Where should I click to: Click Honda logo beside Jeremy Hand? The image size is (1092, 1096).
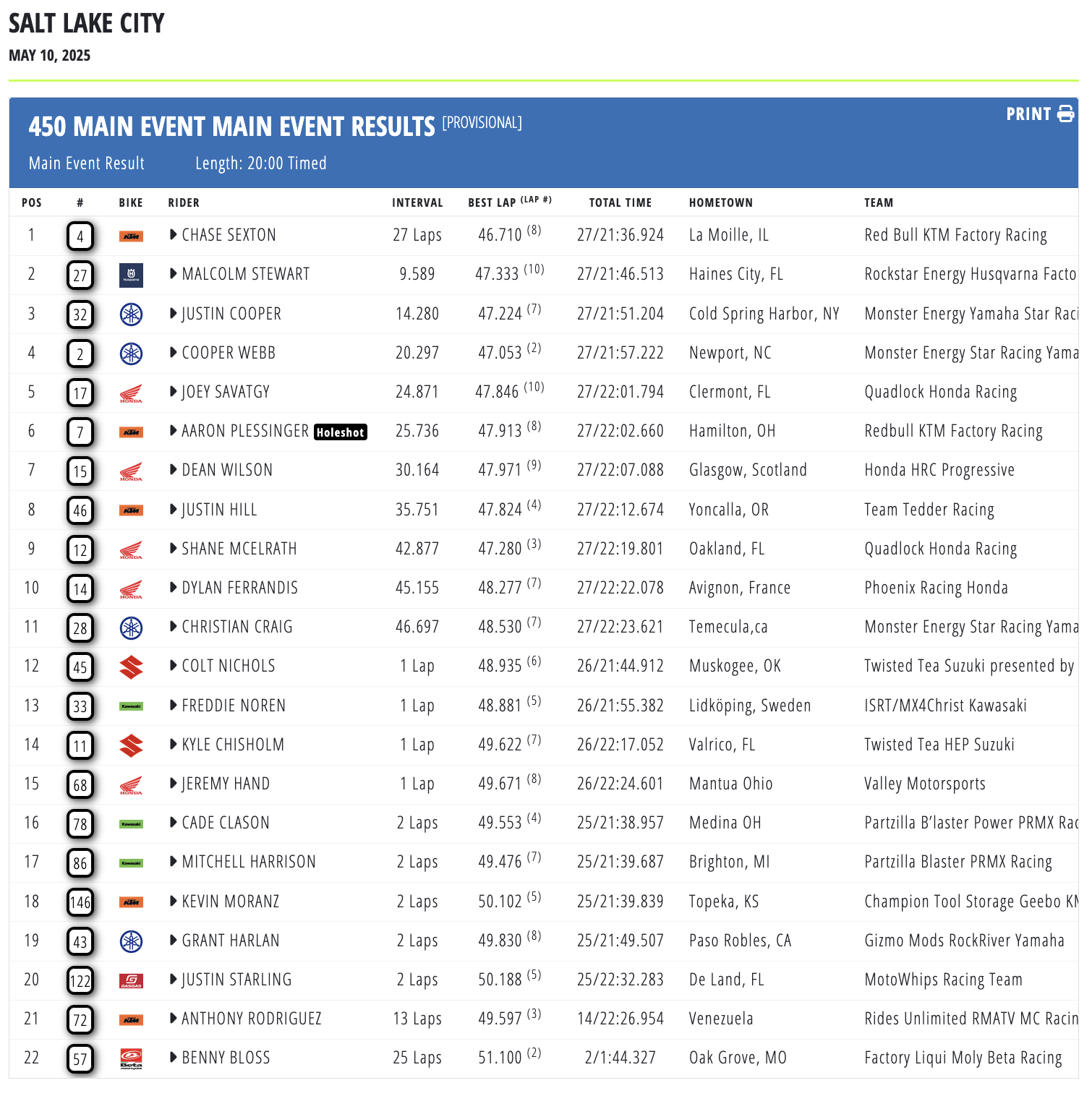coord(131,785)
